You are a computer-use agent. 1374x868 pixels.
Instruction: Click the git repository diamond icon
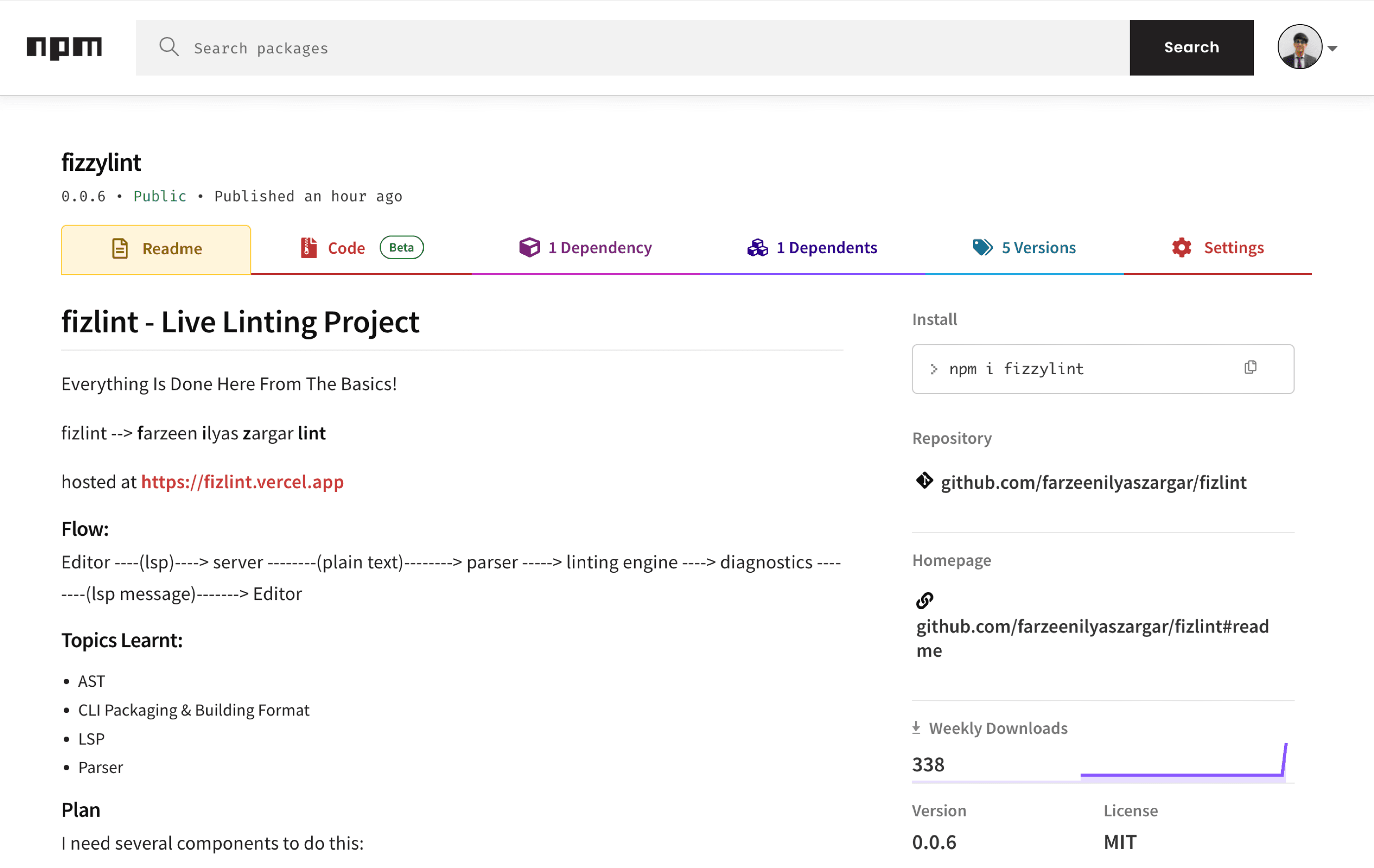[925, 481]
